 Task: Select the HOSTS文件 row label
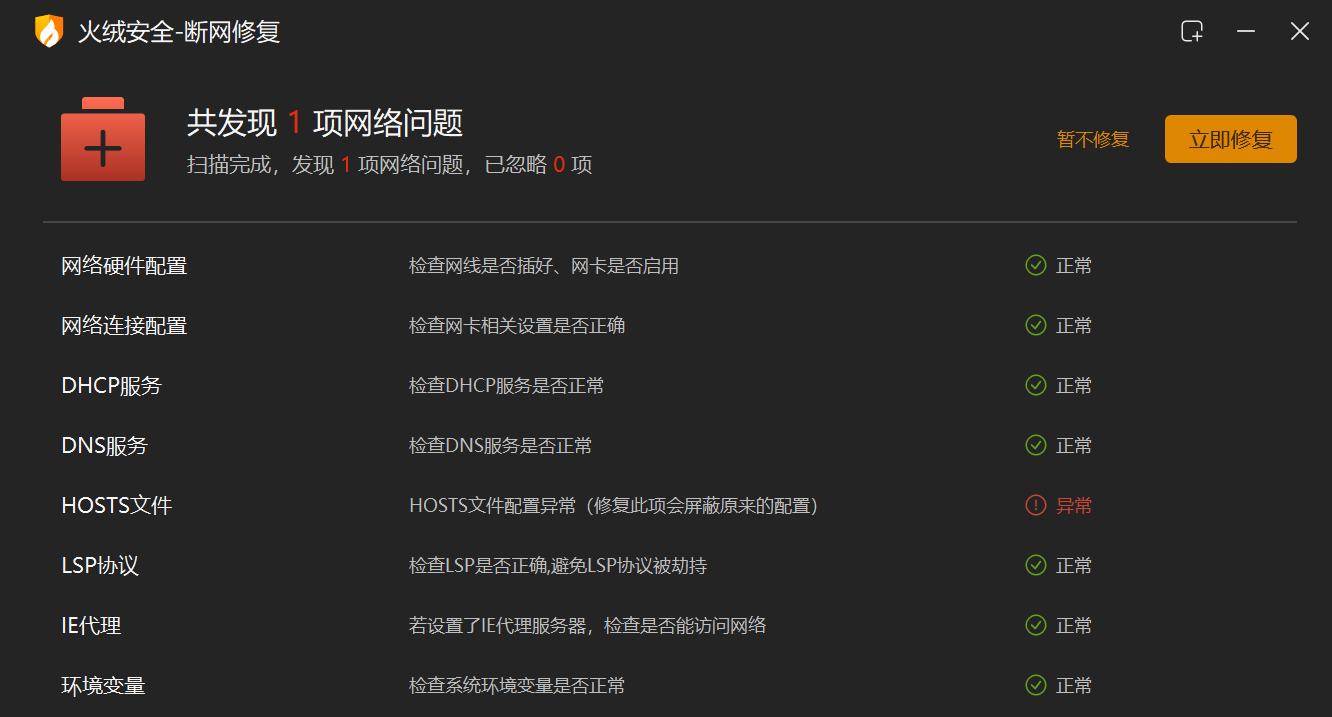[117, 506]
